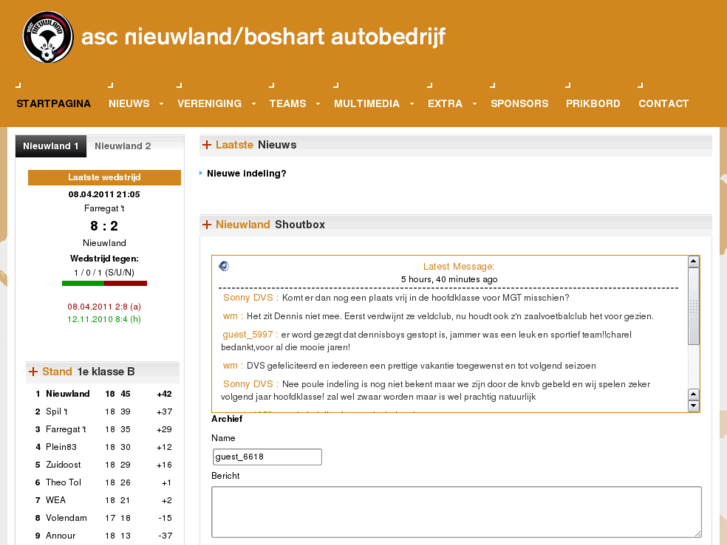Image resolution: width=727 pixels, height=545 pixels.
Task: Open match result 12.11.2010 8:4 (h)
Action: click(104, 319)
